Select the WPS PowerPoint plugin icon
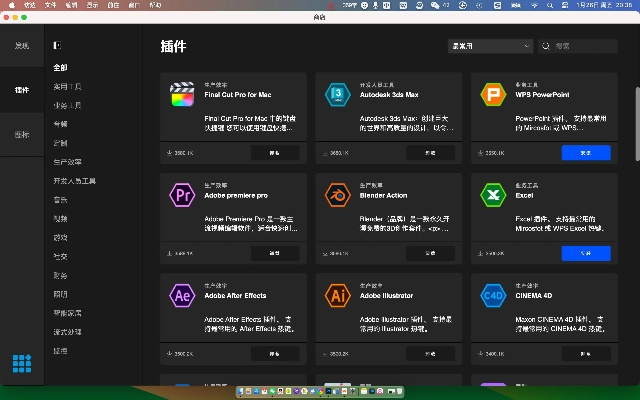The width and height of the screenshot is (640, 400). click(492, 95)
